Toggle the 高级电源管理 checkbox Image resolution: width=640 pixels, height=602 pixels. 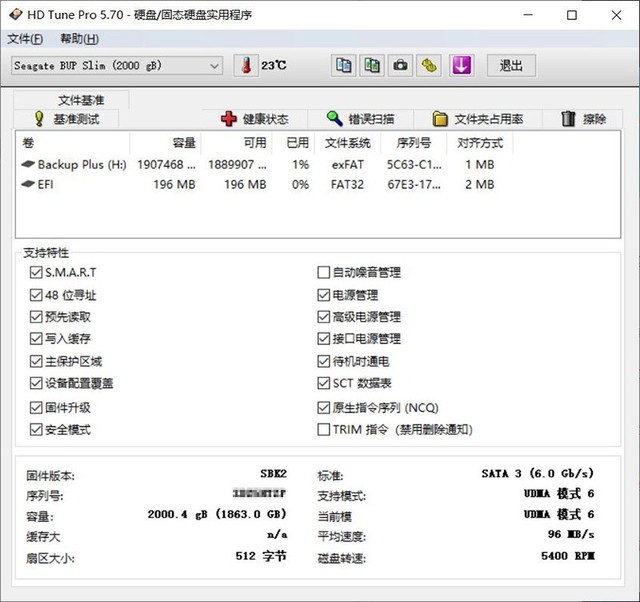click(324, 317)
